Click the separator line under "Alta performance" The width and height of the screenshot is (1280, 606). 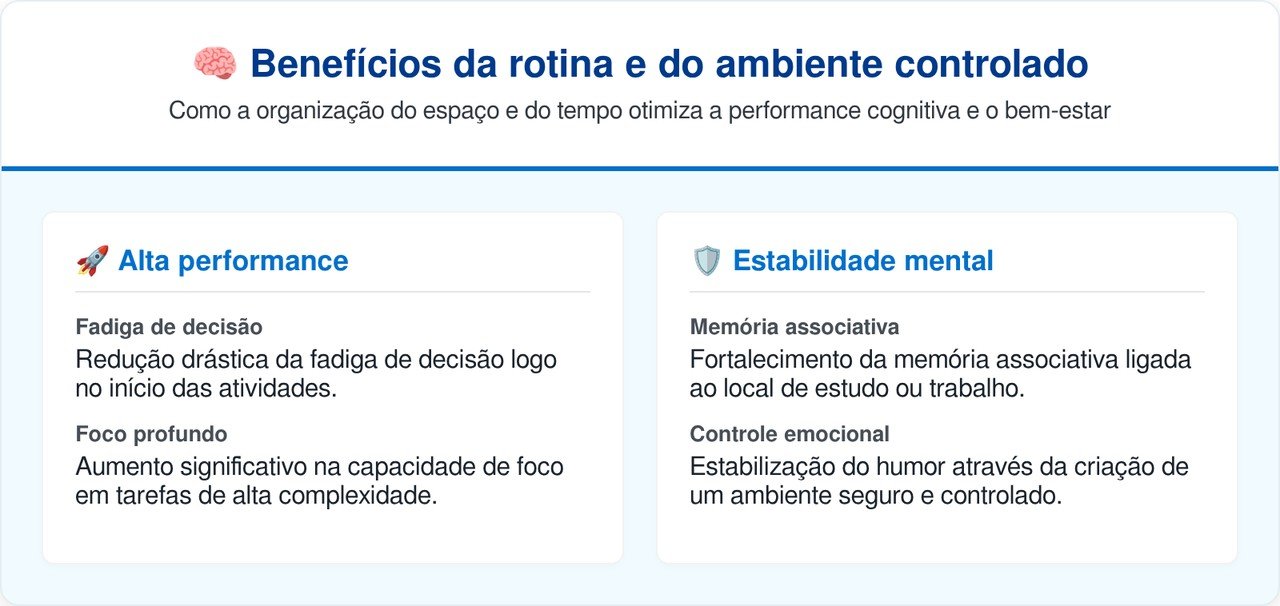(x=333, y=292)
